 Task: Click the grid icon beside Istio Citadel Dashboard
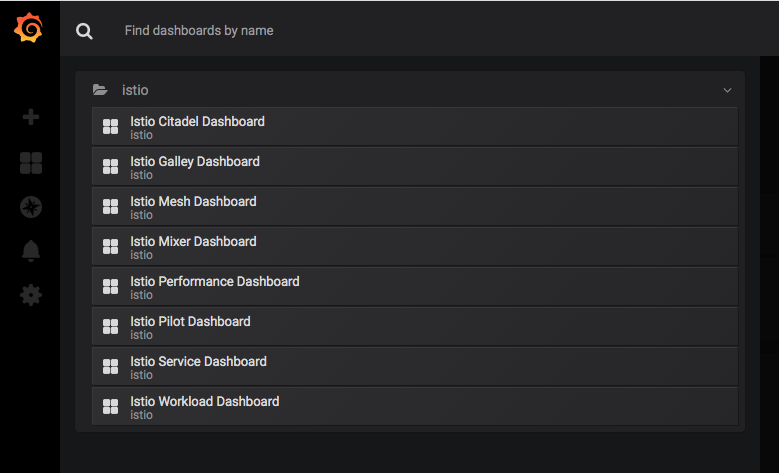(111, 128)
